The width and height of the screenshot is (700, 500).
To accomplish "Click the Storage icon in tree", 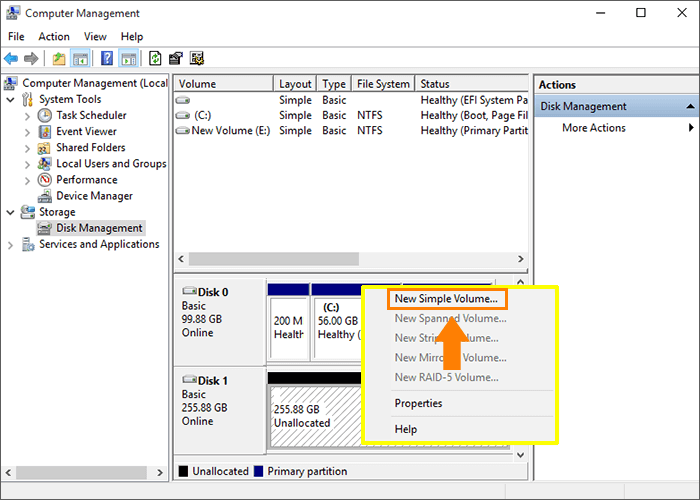I will click(x=28, y=212).
